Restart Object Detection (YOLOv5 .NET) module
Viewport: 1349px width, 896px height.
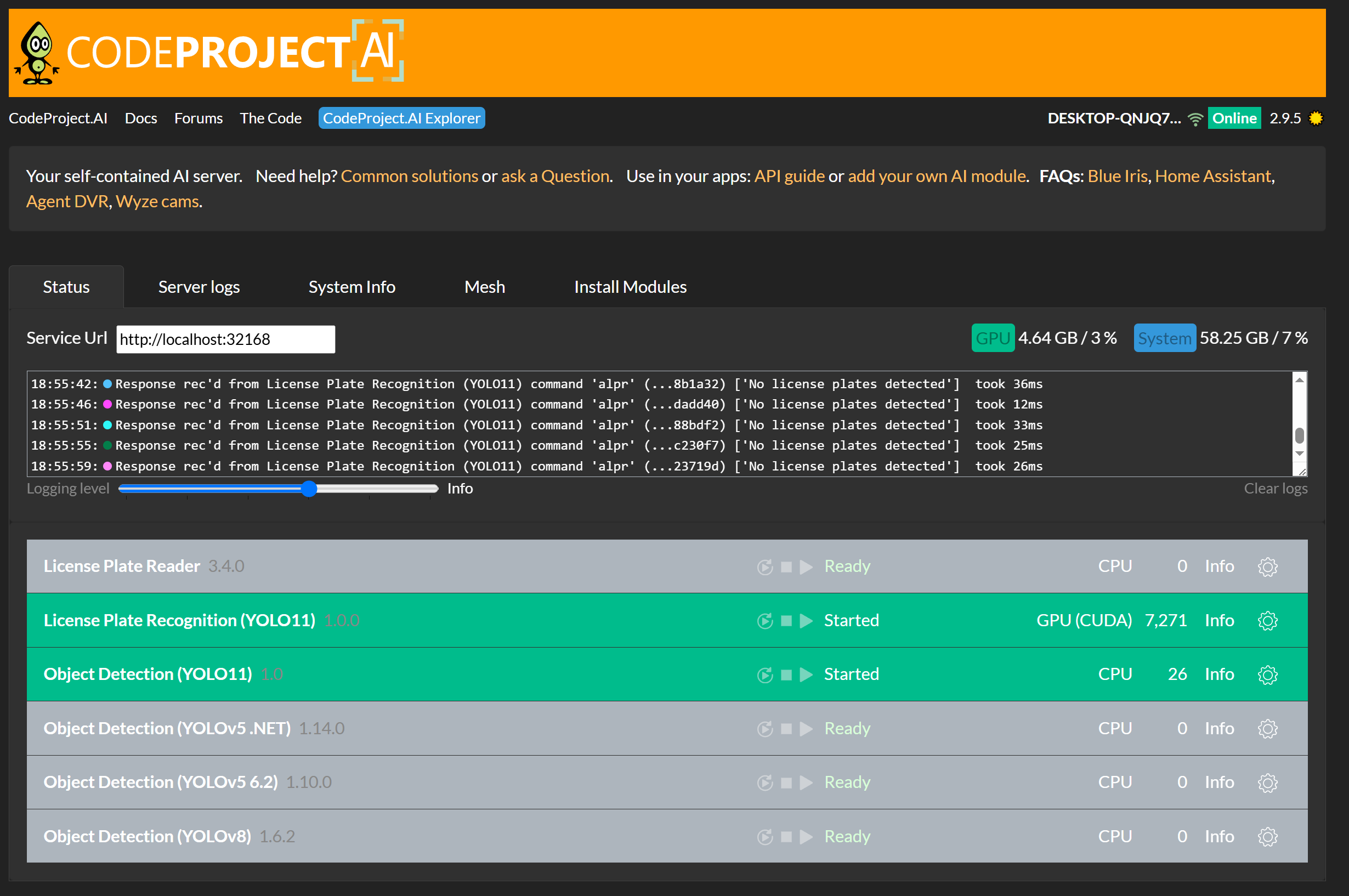764,729
